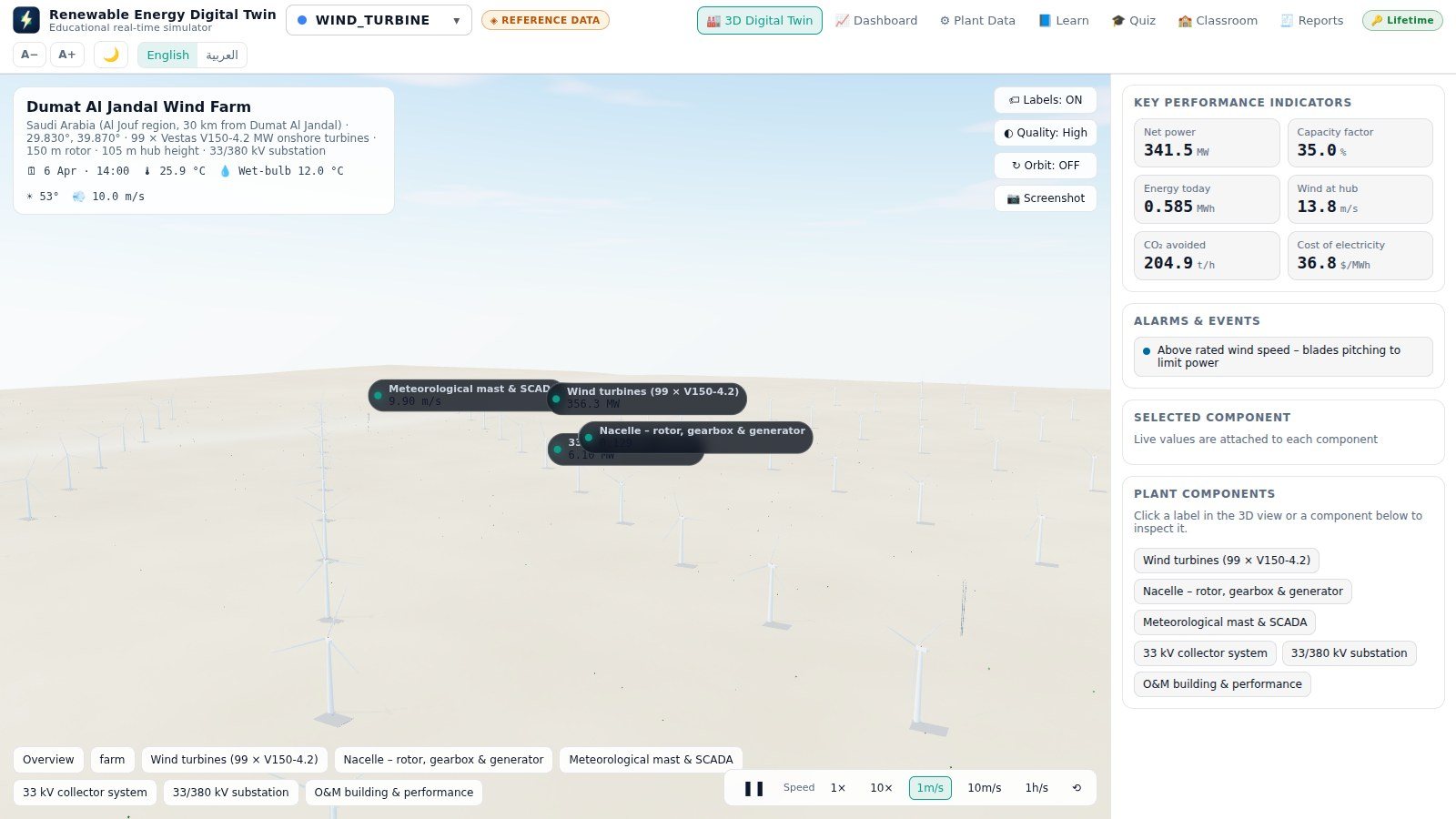Image resolution: width=1456 pixels, height=819 pixels.
Task: Set simulation speed to 1m/s
Action: [x=930, y=788]
